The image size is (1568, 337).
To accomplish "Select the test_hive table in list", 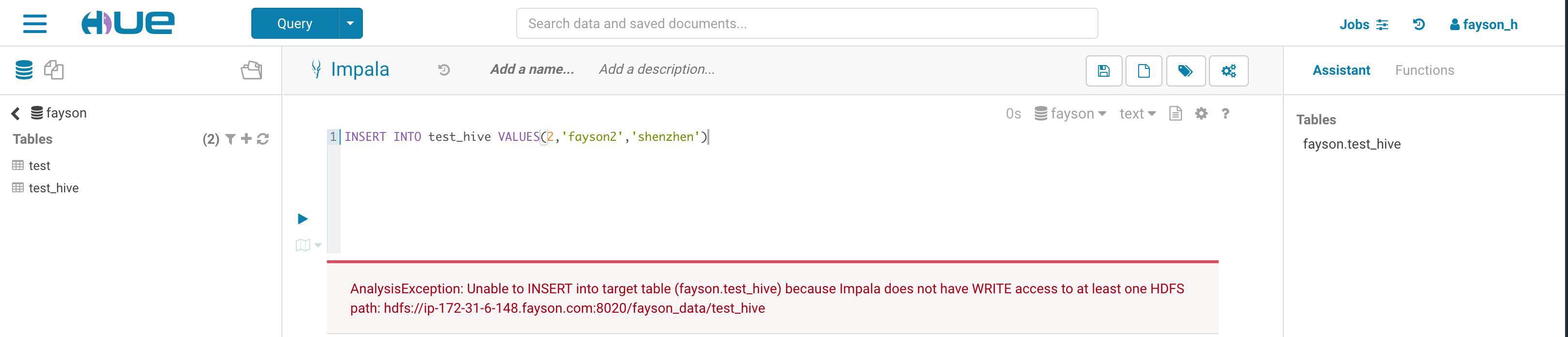I will [53, 188].
